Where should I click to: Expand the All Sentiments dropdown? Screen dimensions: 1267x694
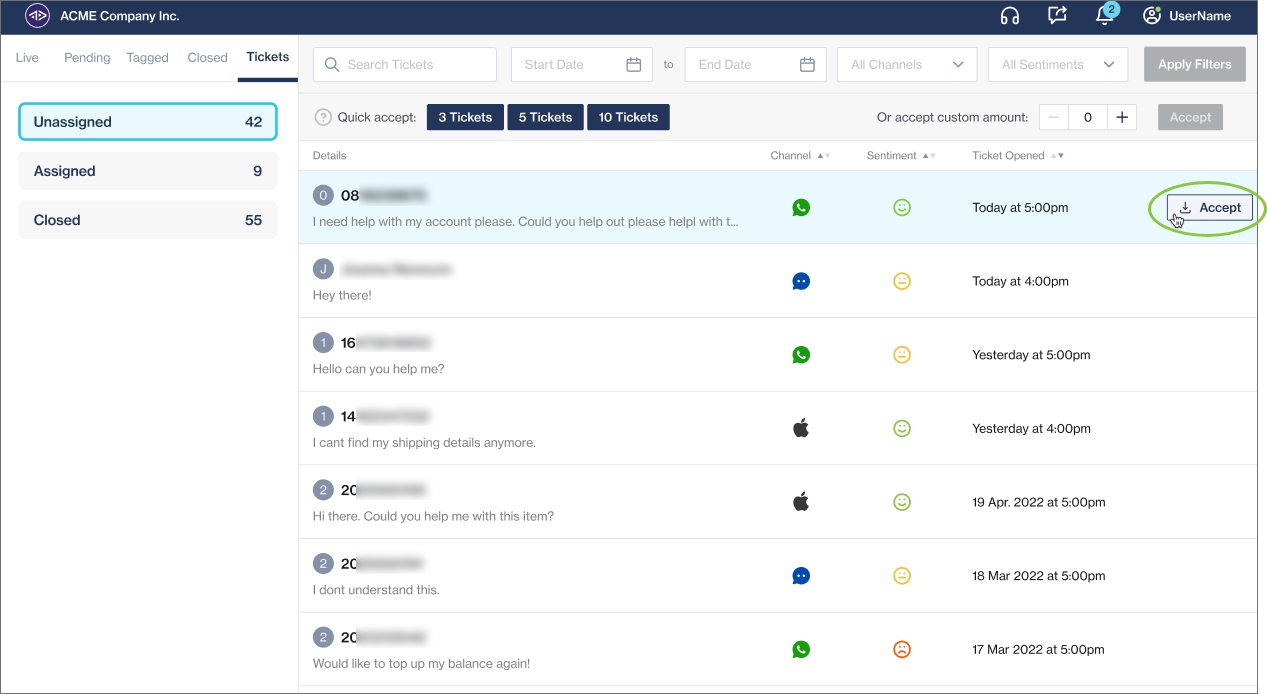point(1057,65)
